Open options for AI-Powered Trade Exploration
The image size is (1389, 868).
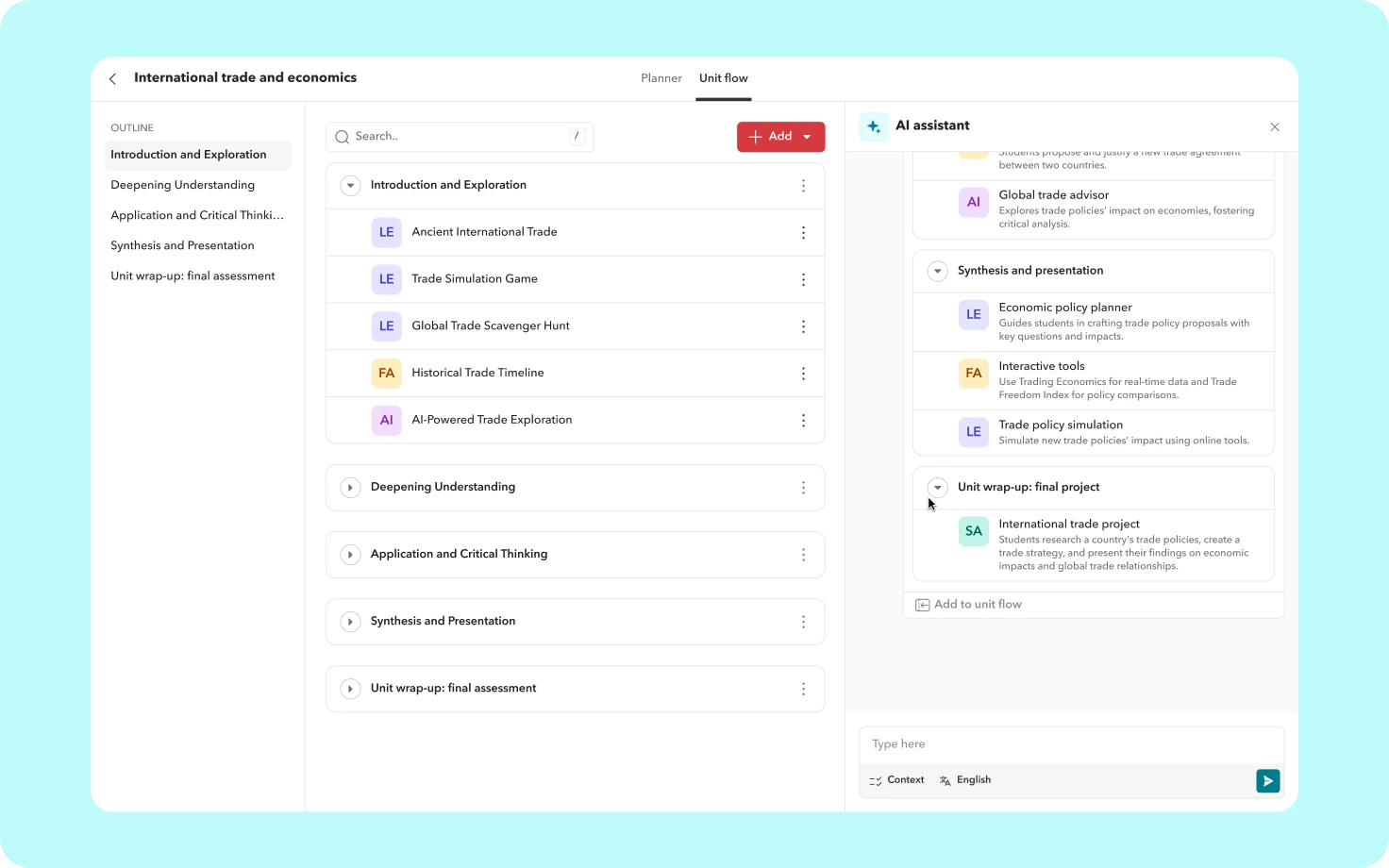pyautogui.click(x=804, y=420)
